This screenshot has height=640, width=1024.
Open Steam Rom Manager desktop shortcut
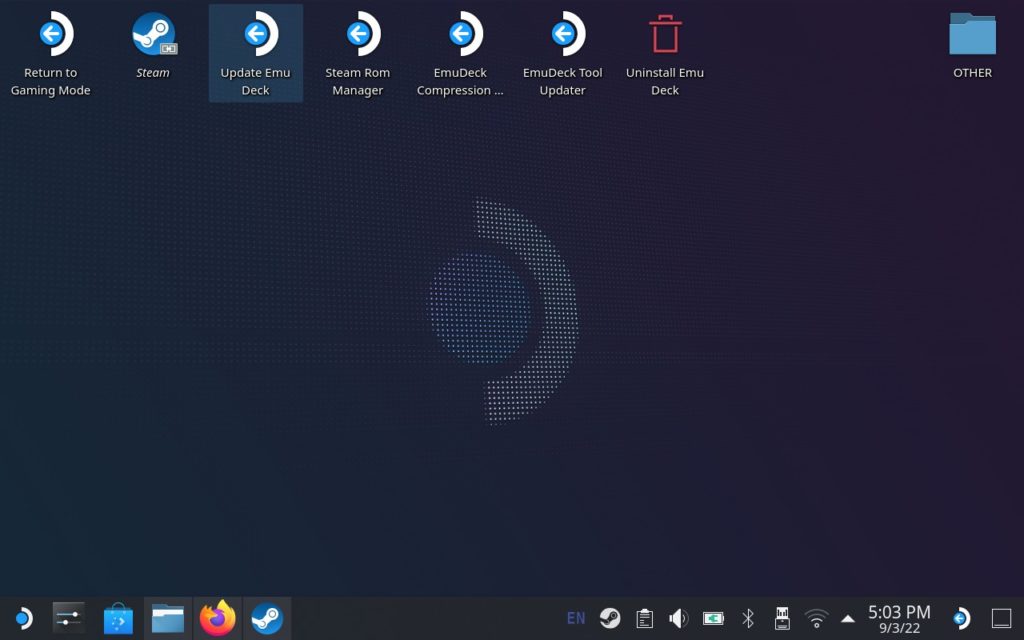pyautogui.click(x=358, y=54)
